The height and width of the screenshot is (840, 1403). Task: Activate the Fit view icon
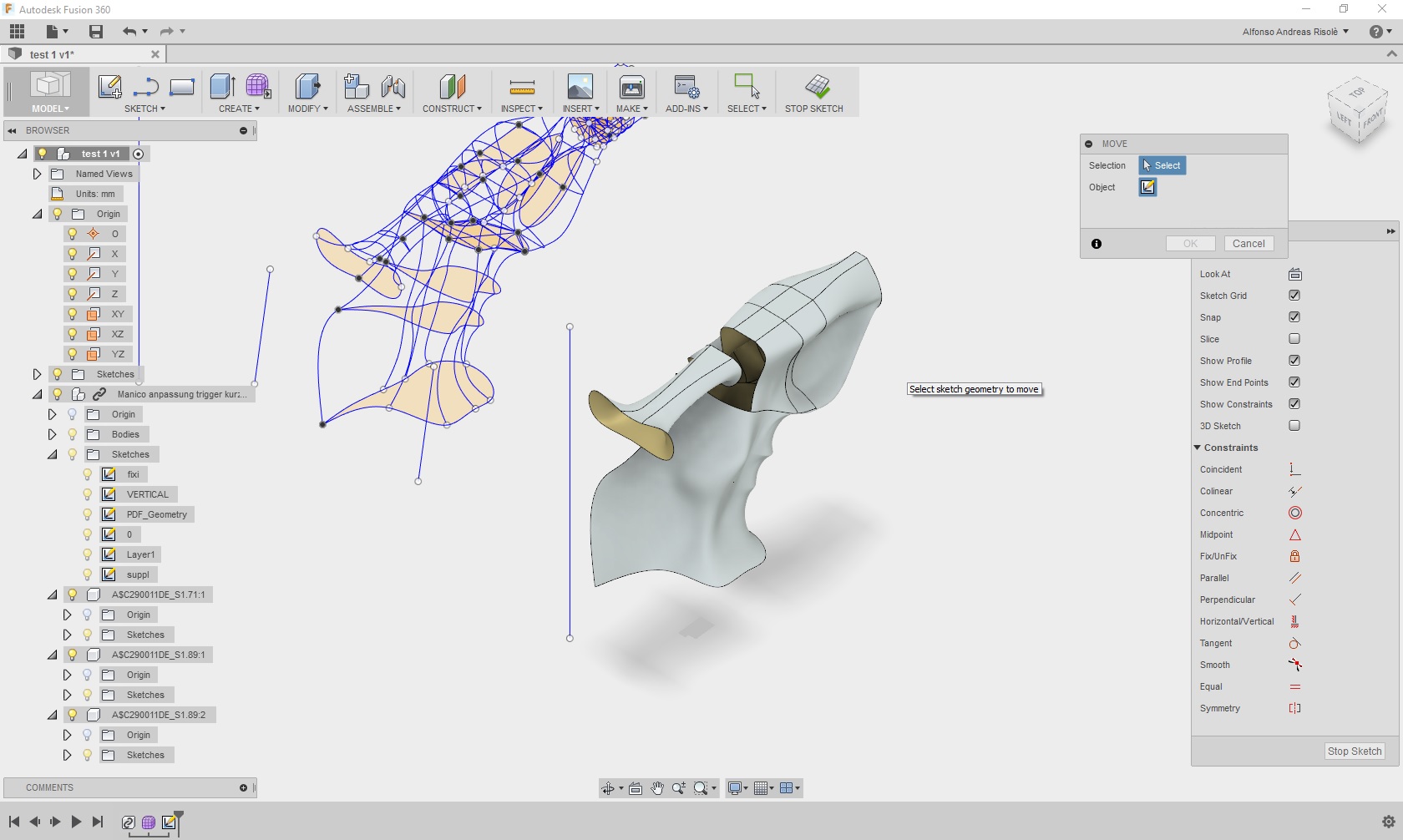tap(700, 788)
